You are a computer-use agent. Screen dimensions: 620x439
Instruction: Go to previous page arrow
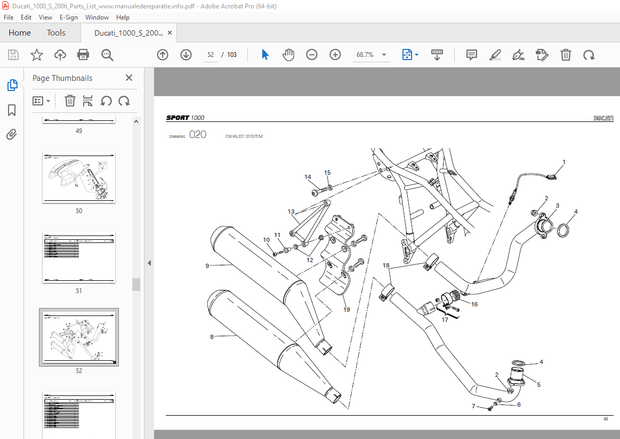pos(163,55)
